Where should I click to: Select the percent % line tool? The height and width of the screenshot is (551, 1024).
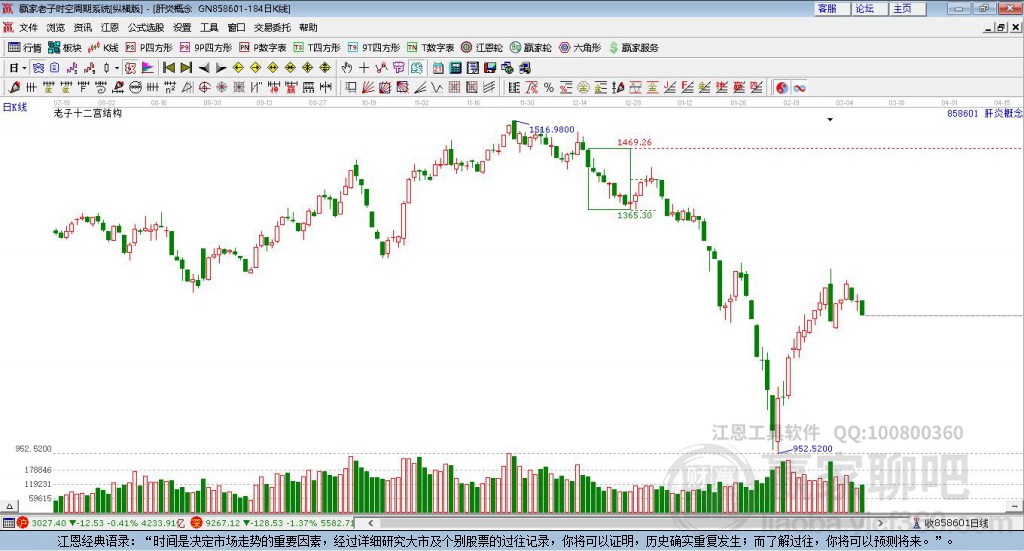tap(549, 87)
